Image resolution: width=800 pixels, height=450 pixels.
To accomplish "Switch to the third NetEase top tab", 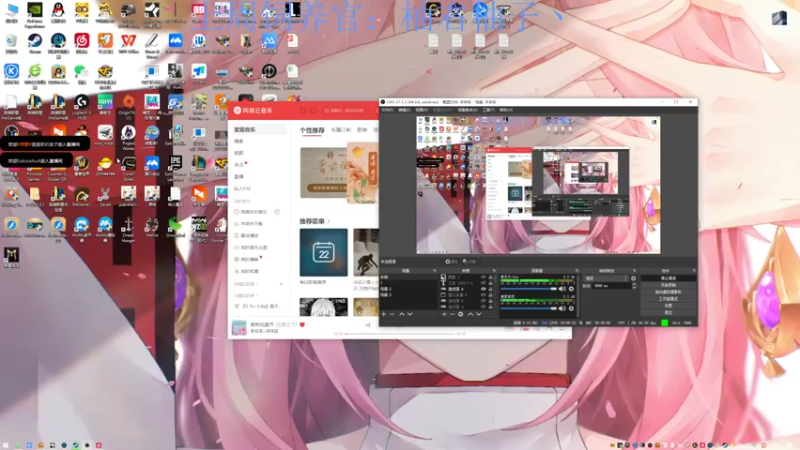I will (362, 130).
